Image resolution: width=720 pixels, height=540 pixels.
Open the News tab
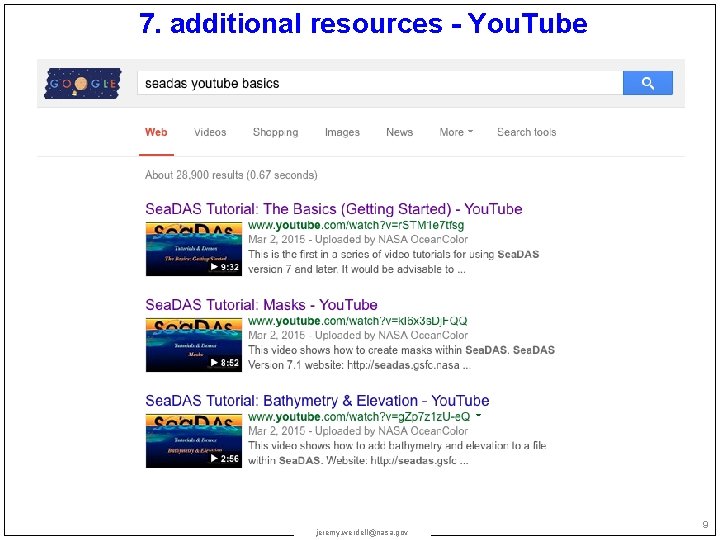pos(399,132)
